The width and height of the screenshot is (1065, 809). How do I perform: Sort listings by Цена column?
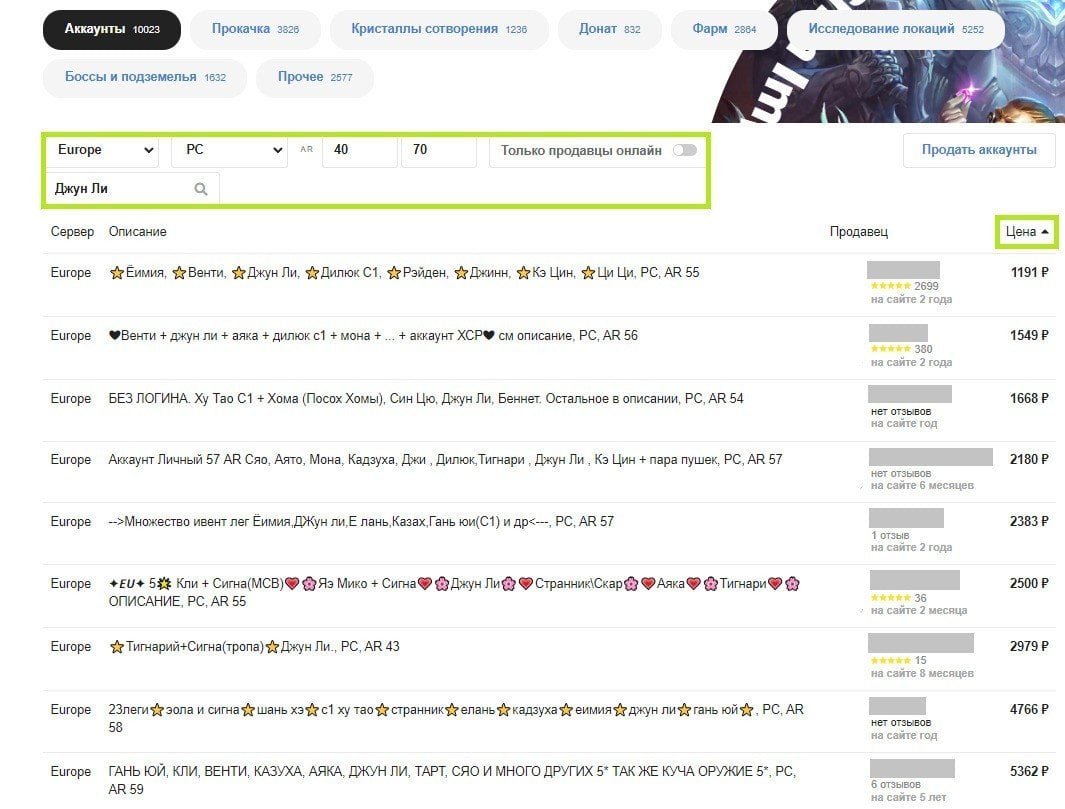(1027, 232)
